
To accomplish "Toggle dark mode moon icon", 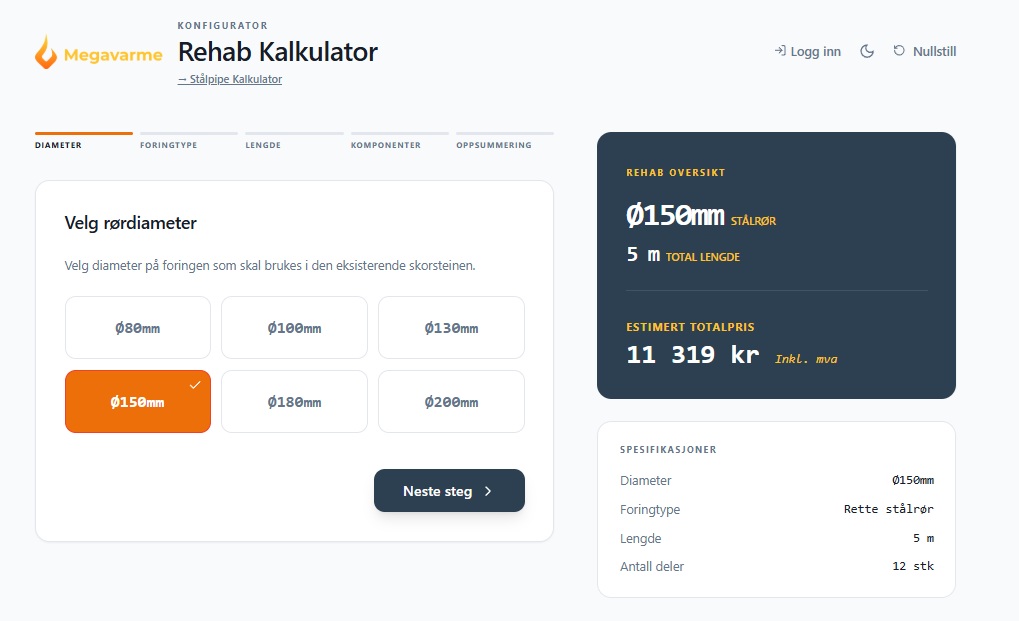I will click(867, 51).
